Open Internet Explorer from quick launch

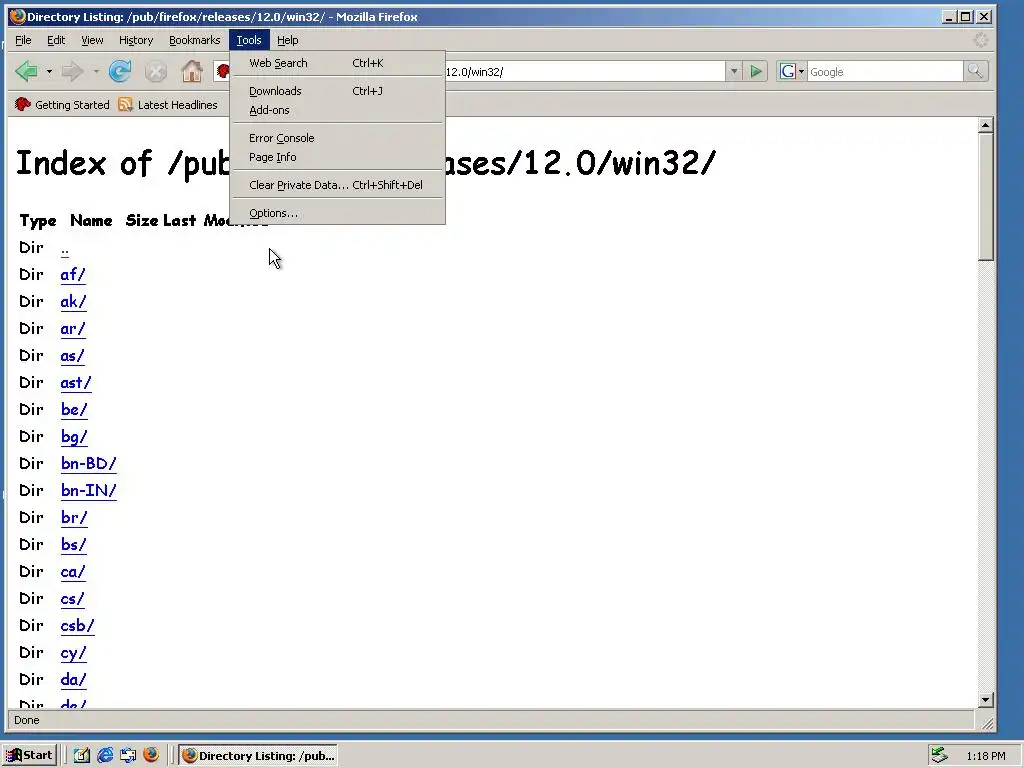[x=104, y=756]
